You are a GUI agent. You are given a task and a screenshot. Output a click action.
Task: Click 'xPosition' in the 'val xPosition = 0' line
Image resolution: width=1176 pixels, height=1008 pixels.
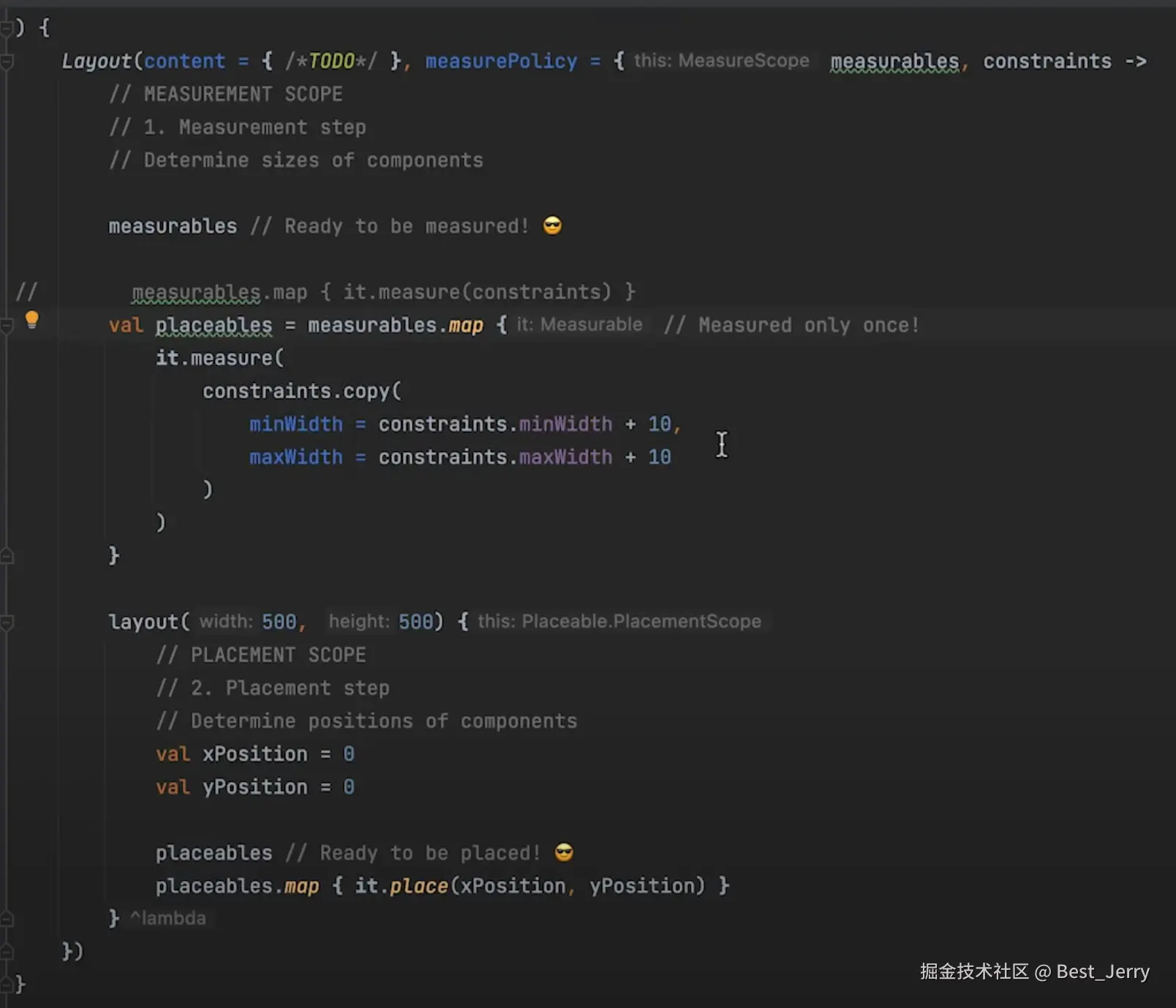pyautogui.click(x=255, y=753)
